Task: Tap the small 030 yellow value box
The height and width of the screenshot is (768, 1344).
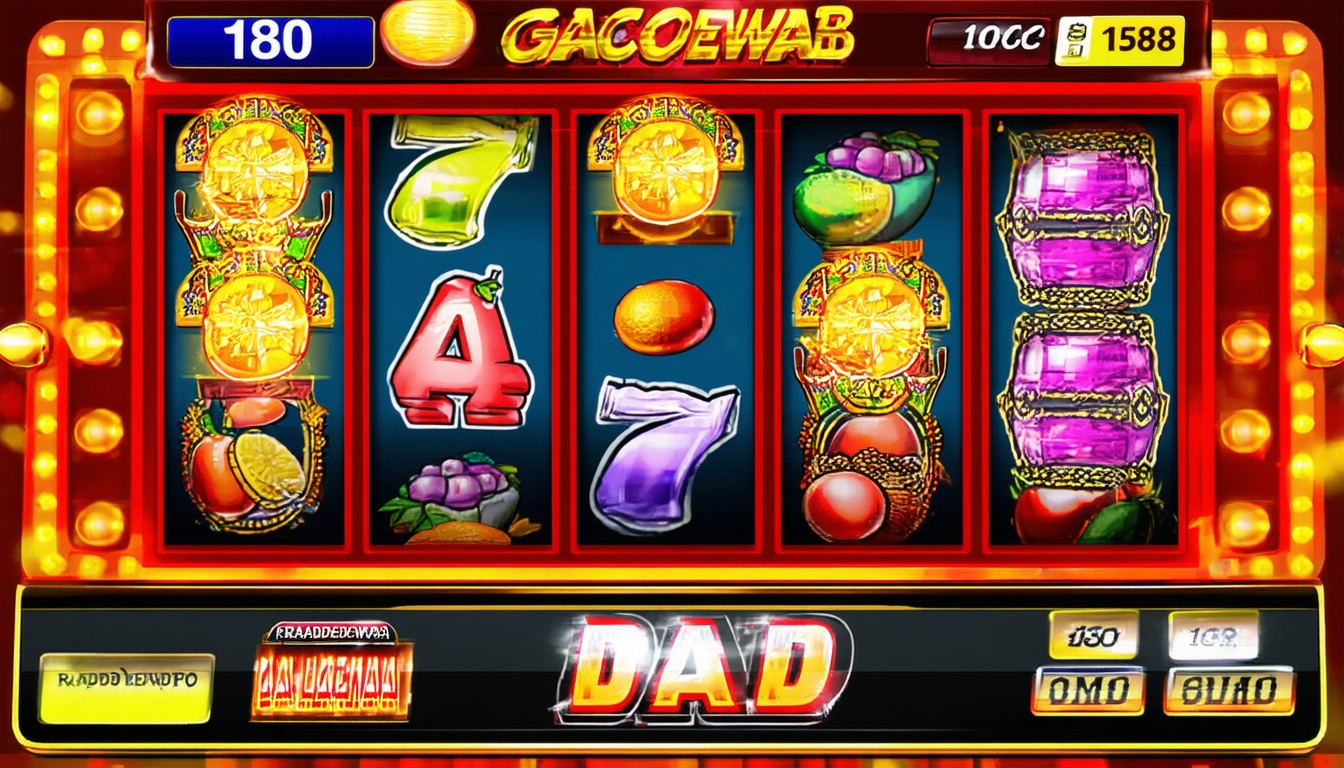Action: click(x=1093, y=635)
